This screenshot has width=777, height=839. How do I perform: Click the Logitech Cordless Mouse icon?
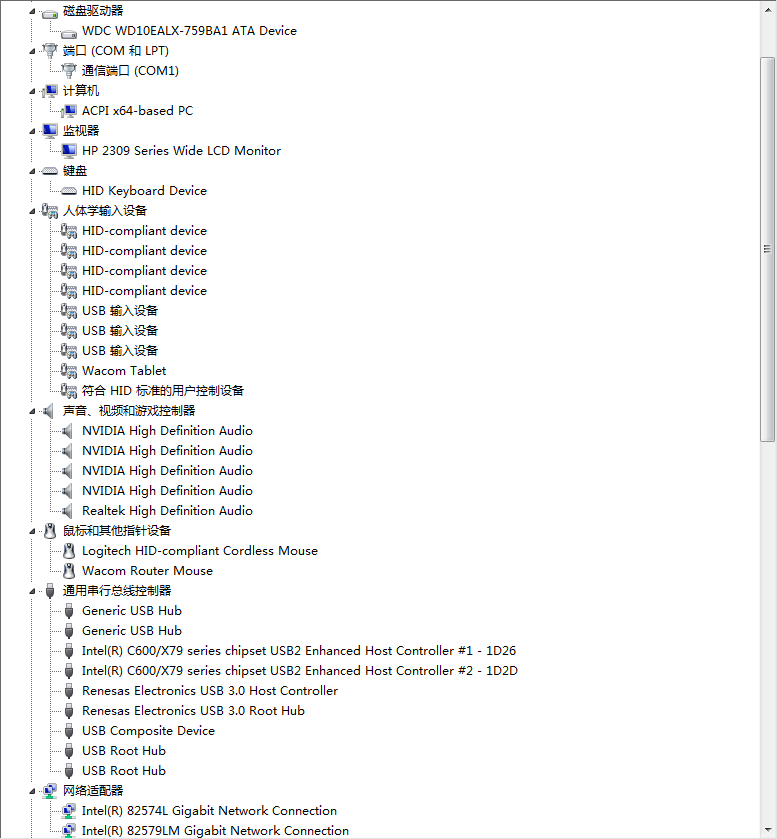coord(68,551)
